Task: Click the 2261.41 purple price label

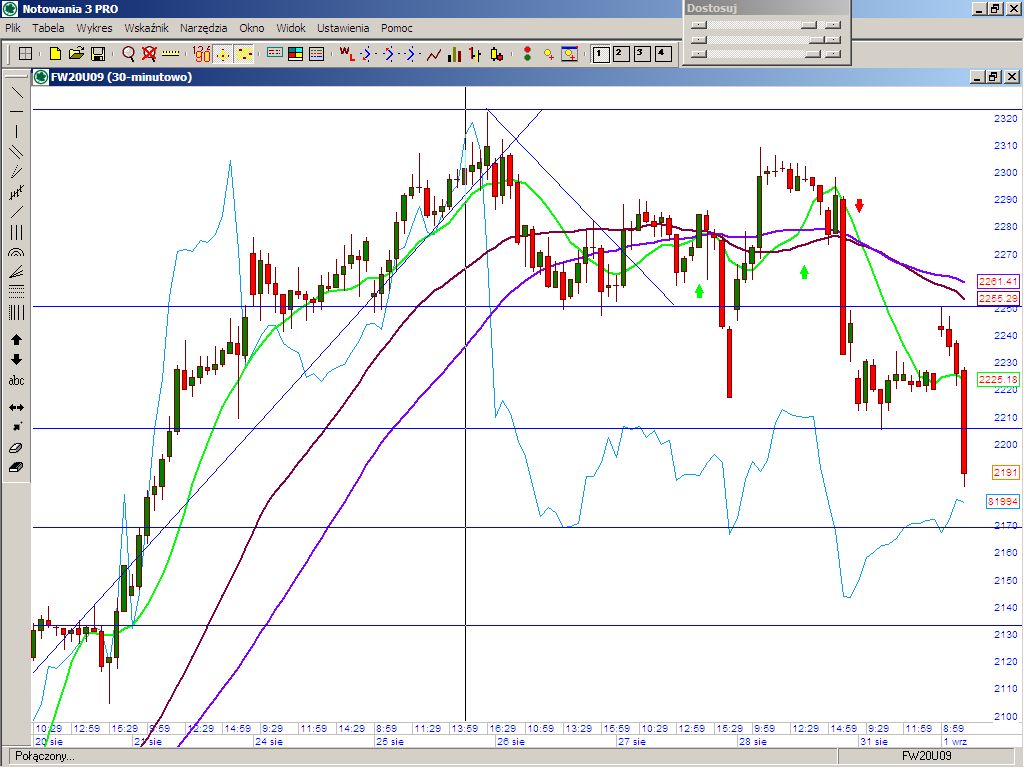Action: (x=999, y=281)
